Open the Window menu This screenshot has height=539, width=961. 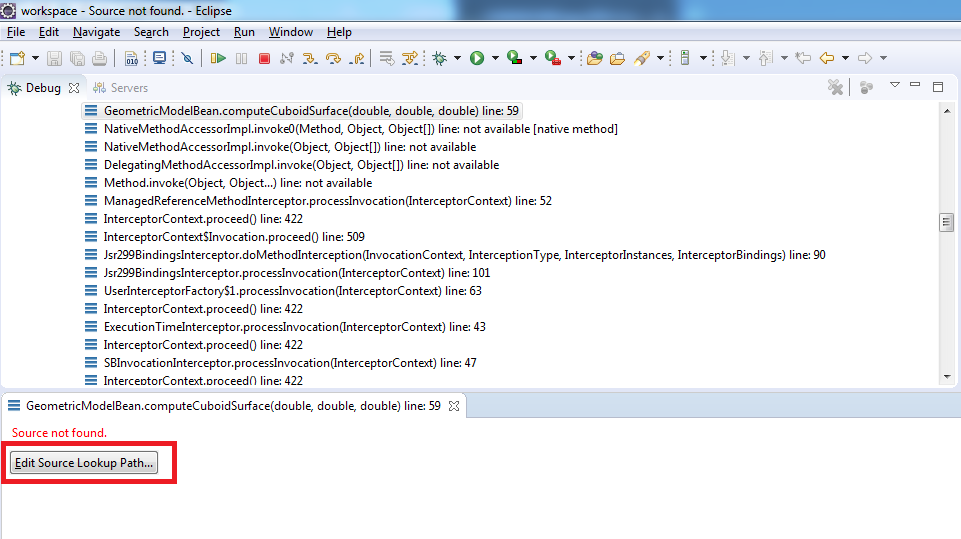(291, 32)
